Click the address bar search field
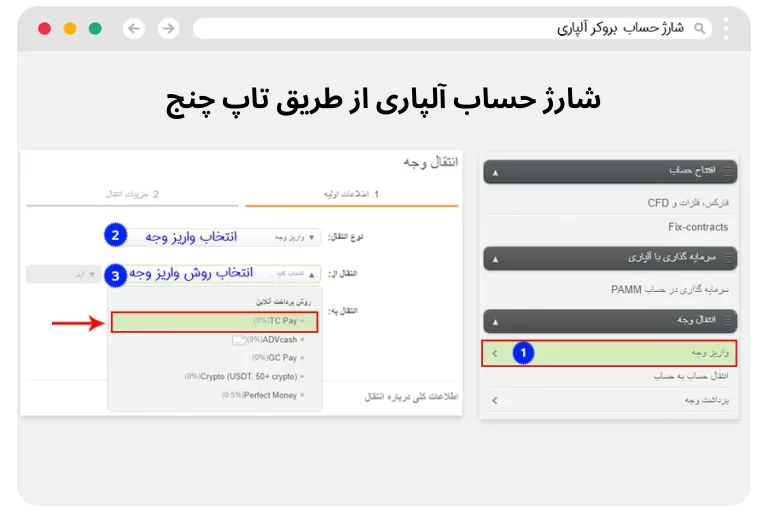 point(453,28)
